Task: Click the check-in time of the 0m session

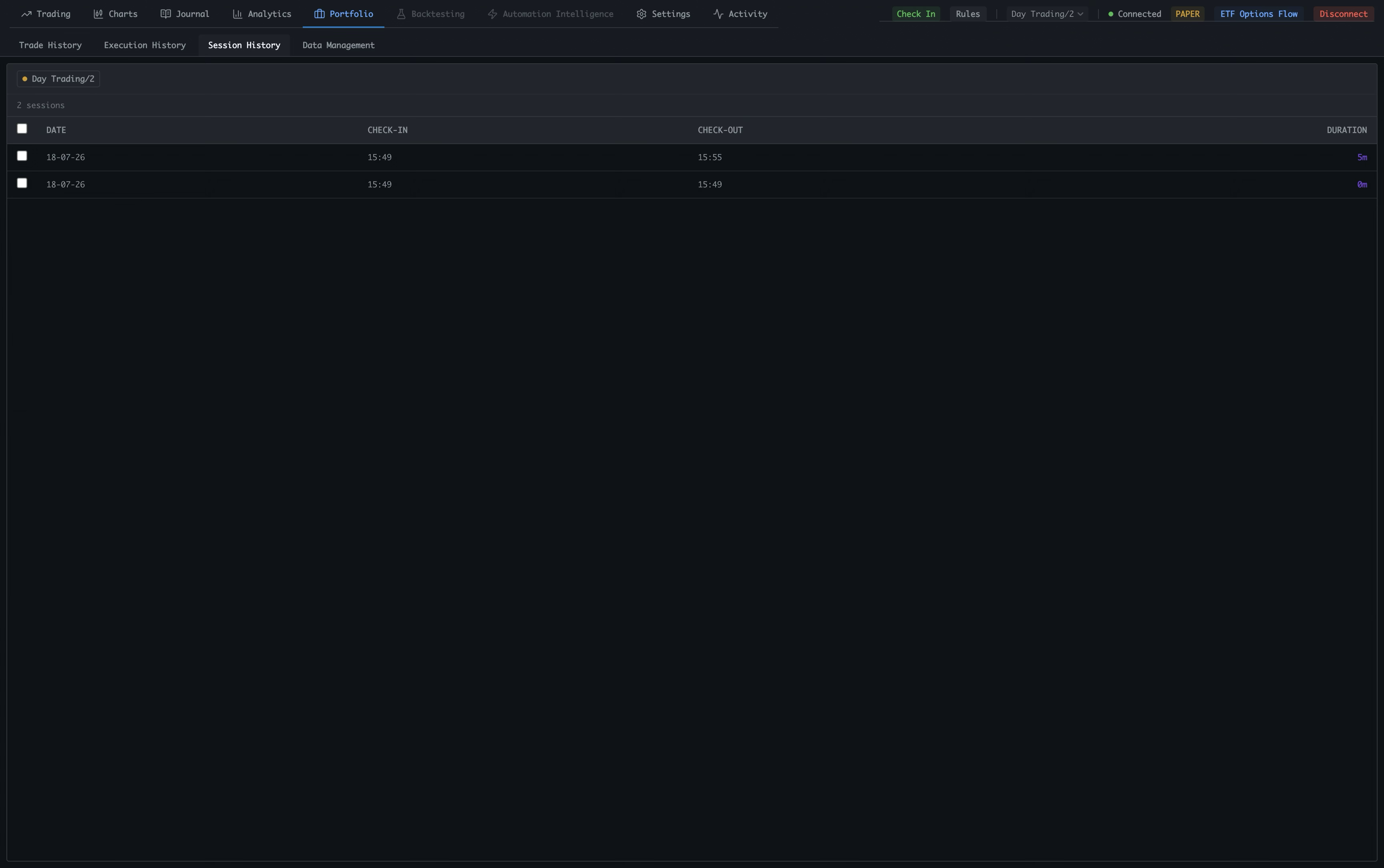Action: [379, 184]
